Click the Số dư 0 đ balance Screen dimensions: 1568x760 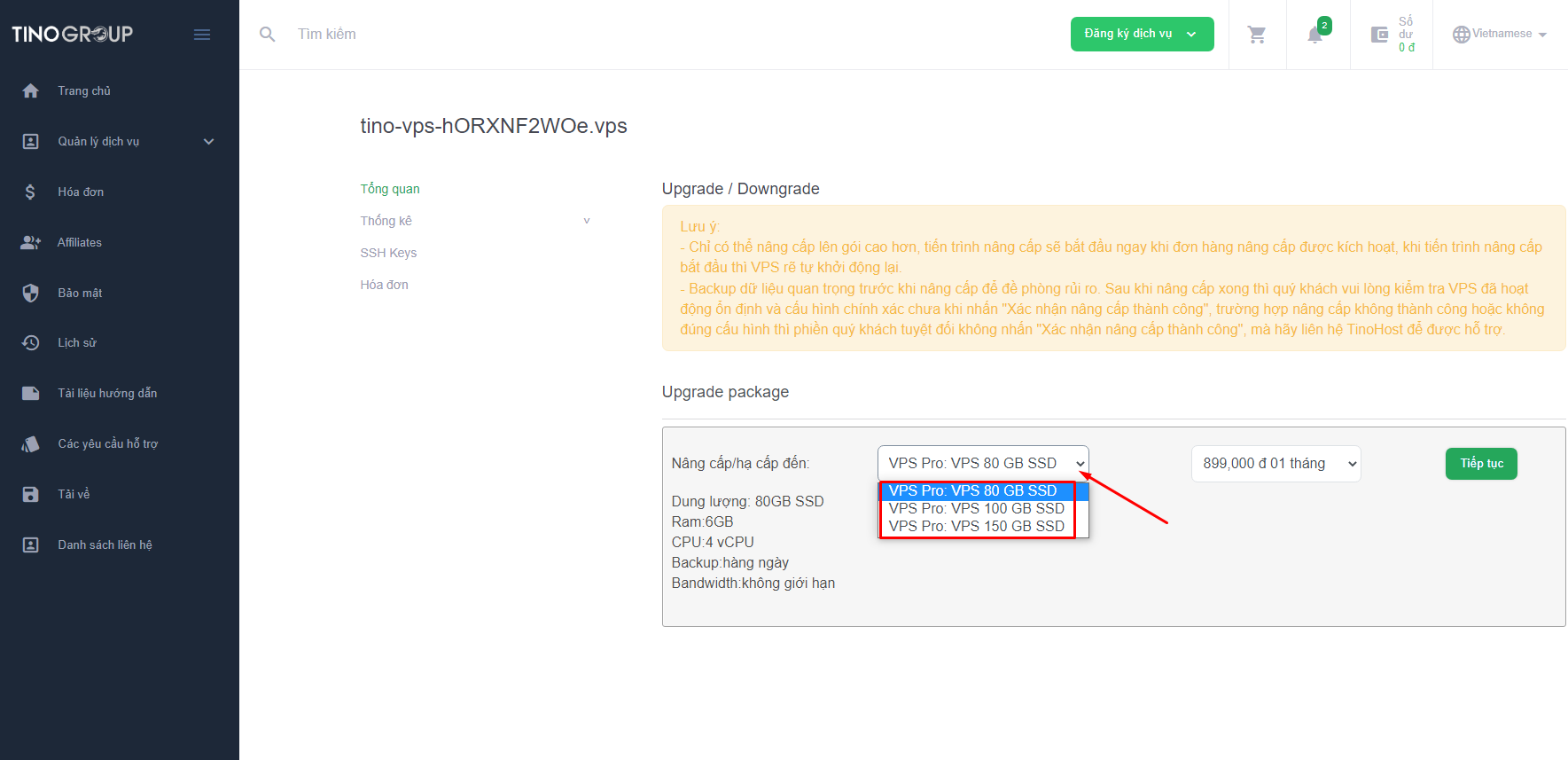[1407, 35]
